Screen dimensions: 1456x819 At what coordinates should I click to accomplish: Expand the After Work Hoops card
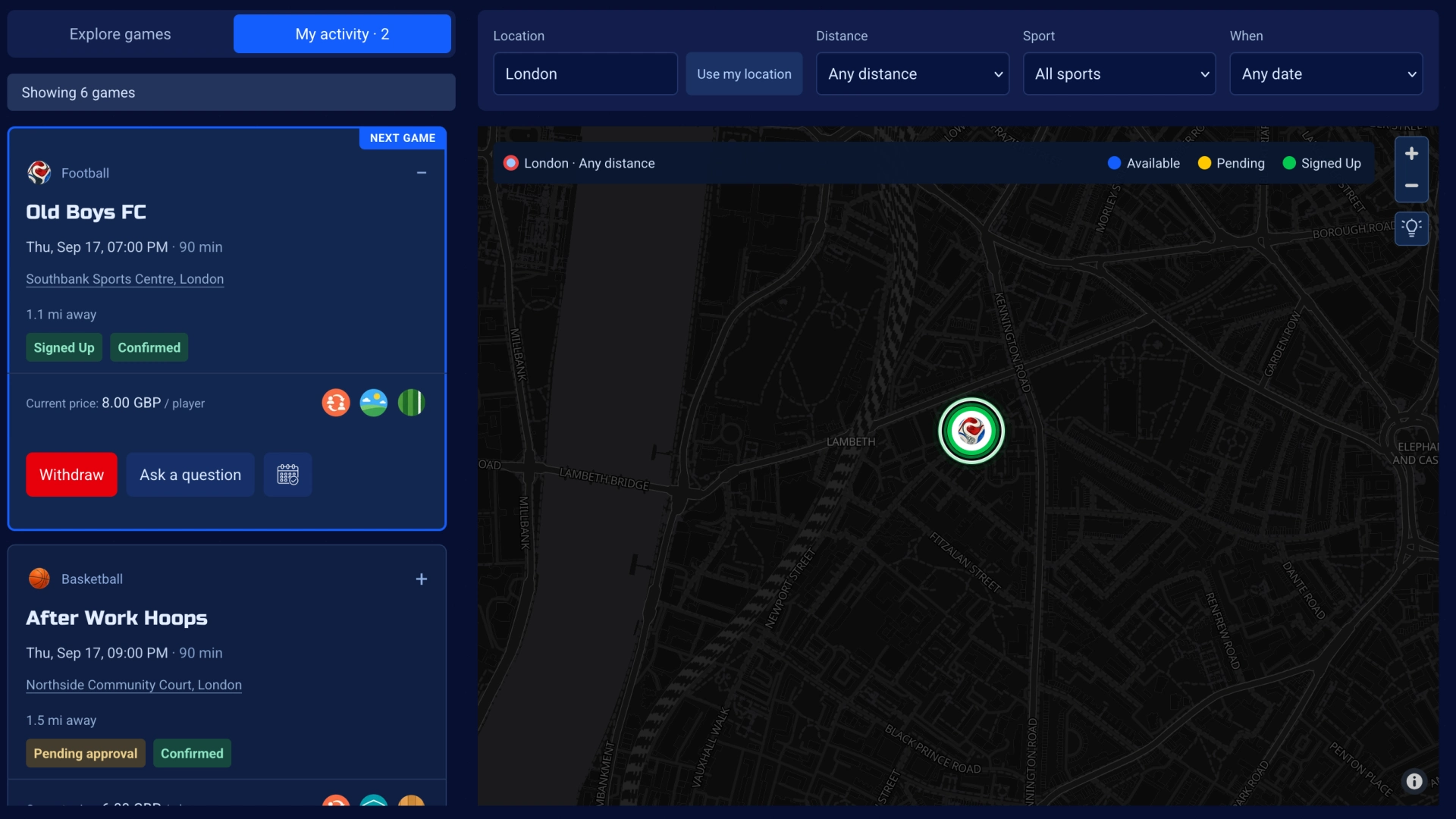pyautogui.click(x=422, y=579)
